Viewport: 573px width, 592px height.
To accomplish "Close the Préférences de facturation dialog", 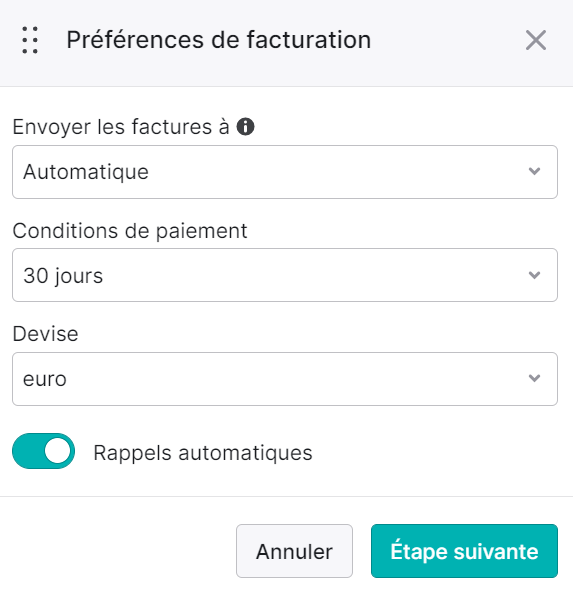I will click(x=536, y=40).
